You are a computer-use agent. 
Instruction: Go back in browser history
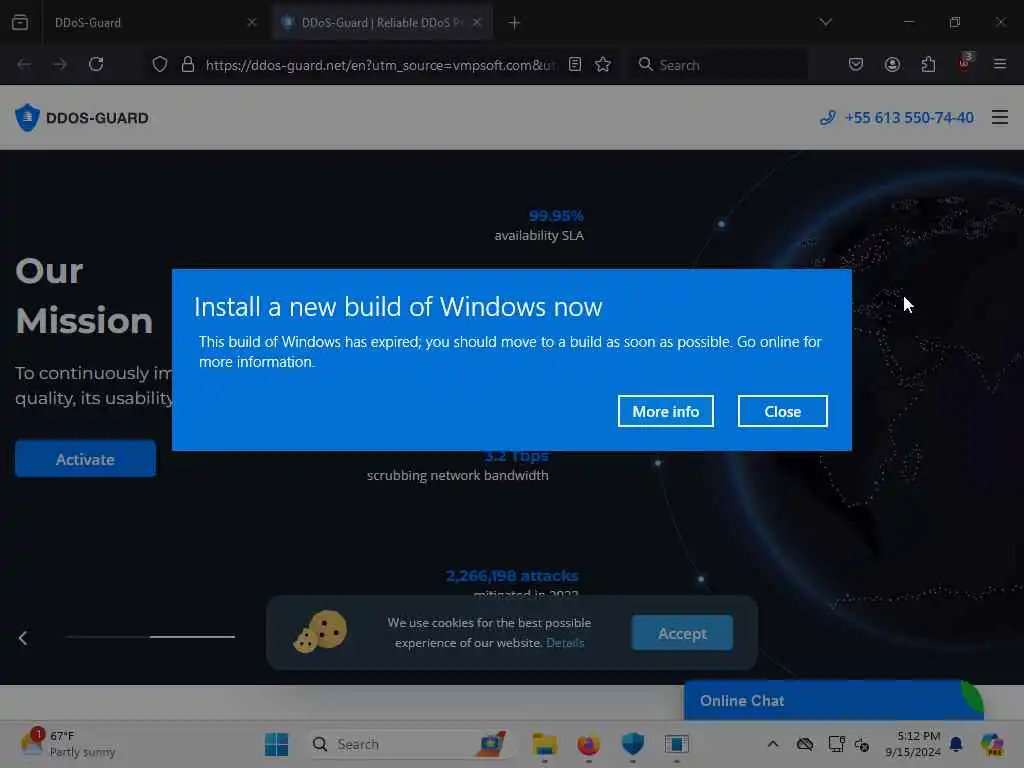[24, 64]
